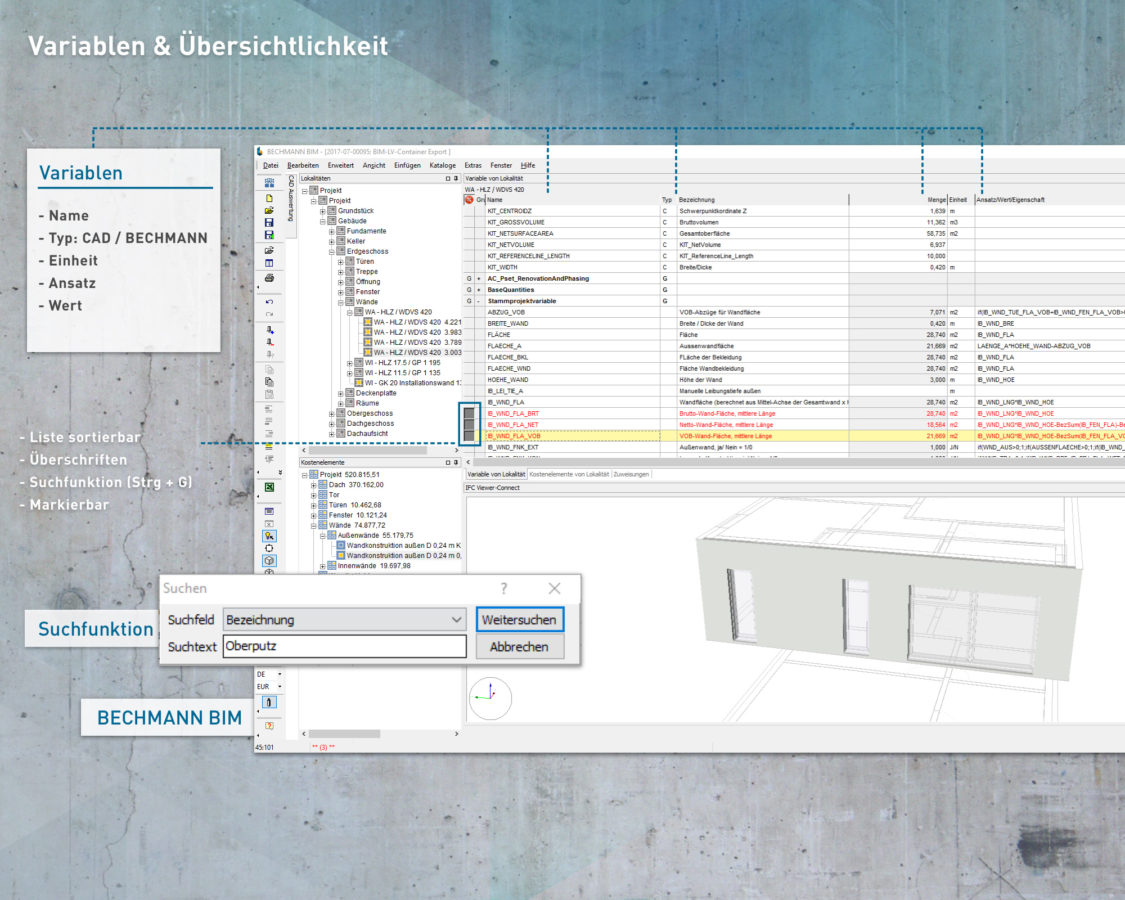Open the DE language dropdown

(280, 675)
